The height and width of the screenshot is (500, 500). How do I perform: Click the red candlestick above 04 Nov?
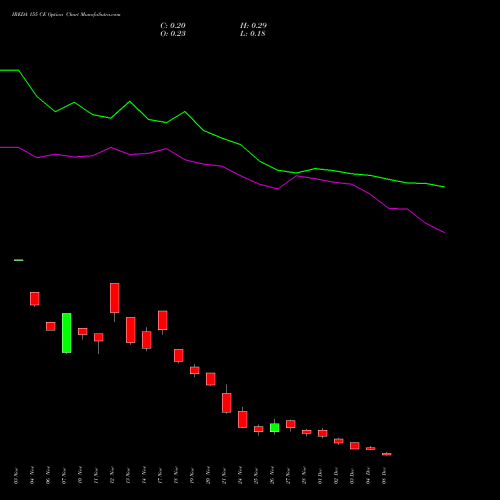(x=35, y=299)
